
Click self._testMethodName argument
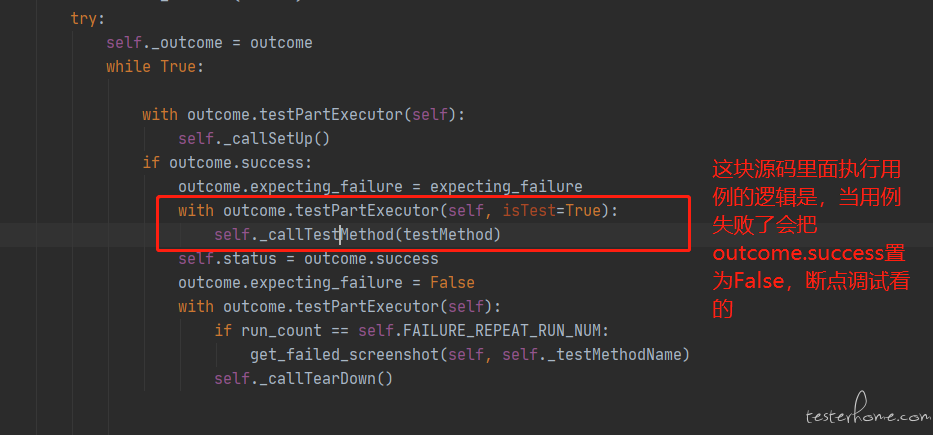[x=595, y=355]
